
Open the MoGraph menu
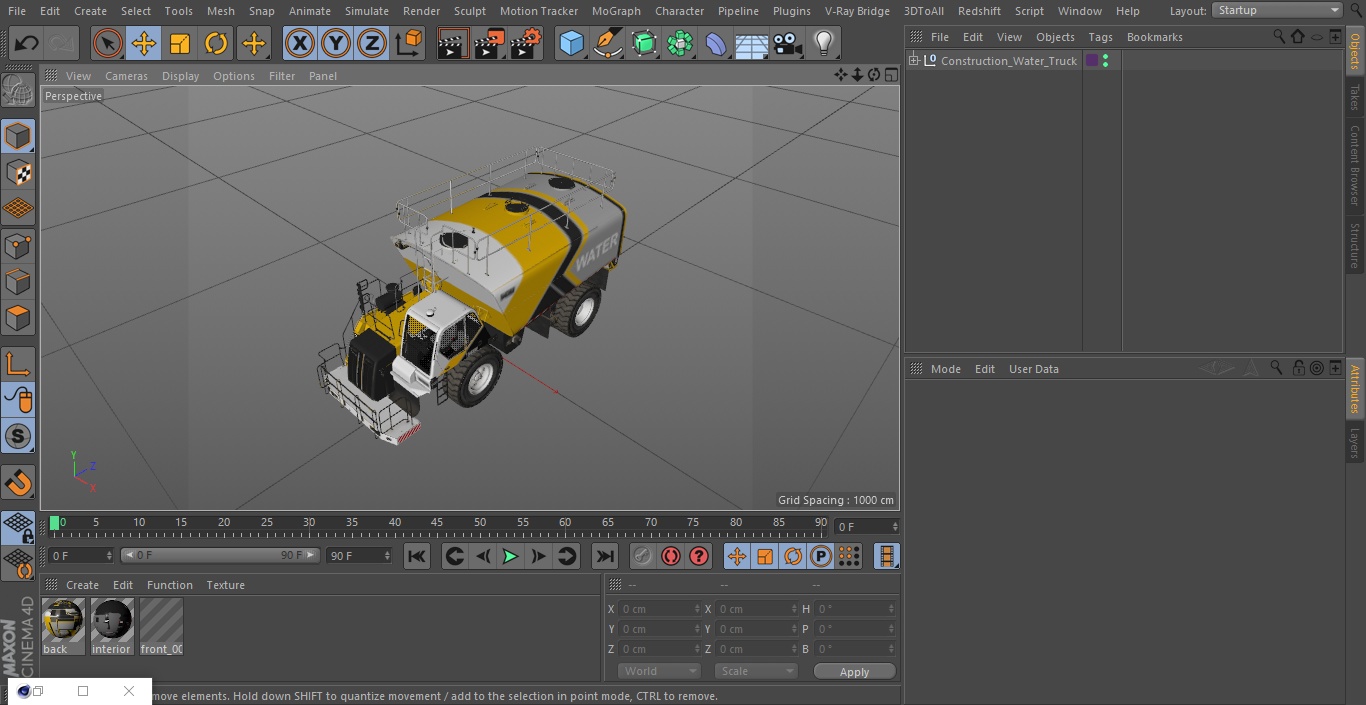point(616,11)
